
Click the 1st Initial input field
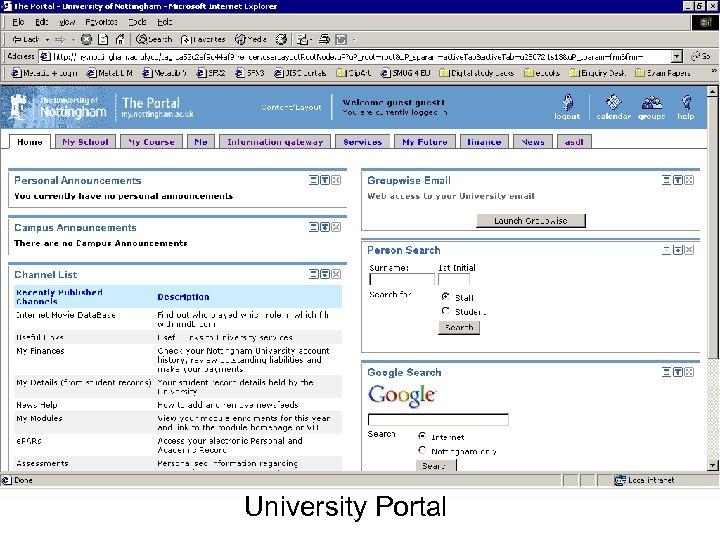point(454,279)
